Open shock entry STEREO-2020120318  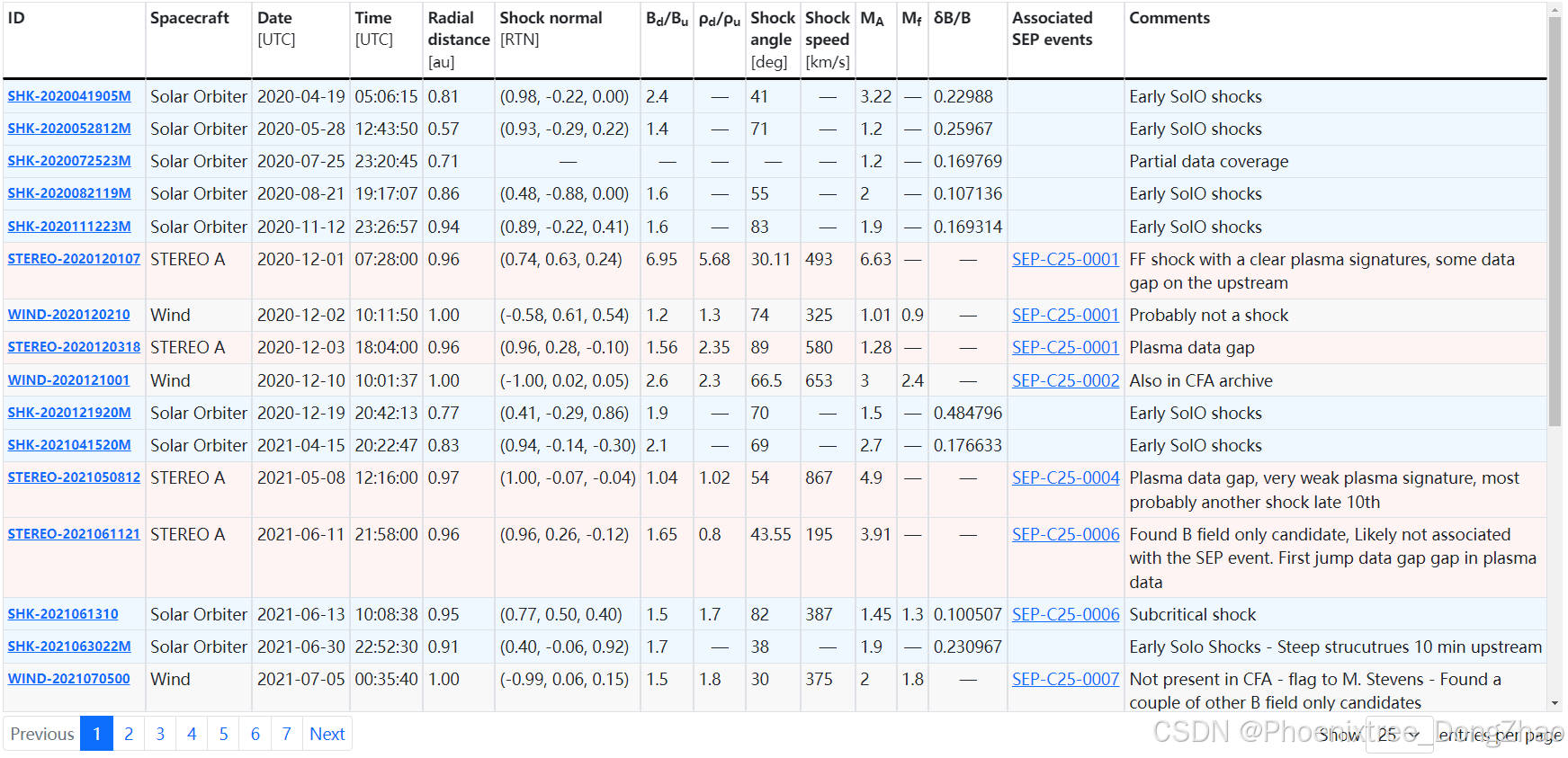click(x=74, y=347)
